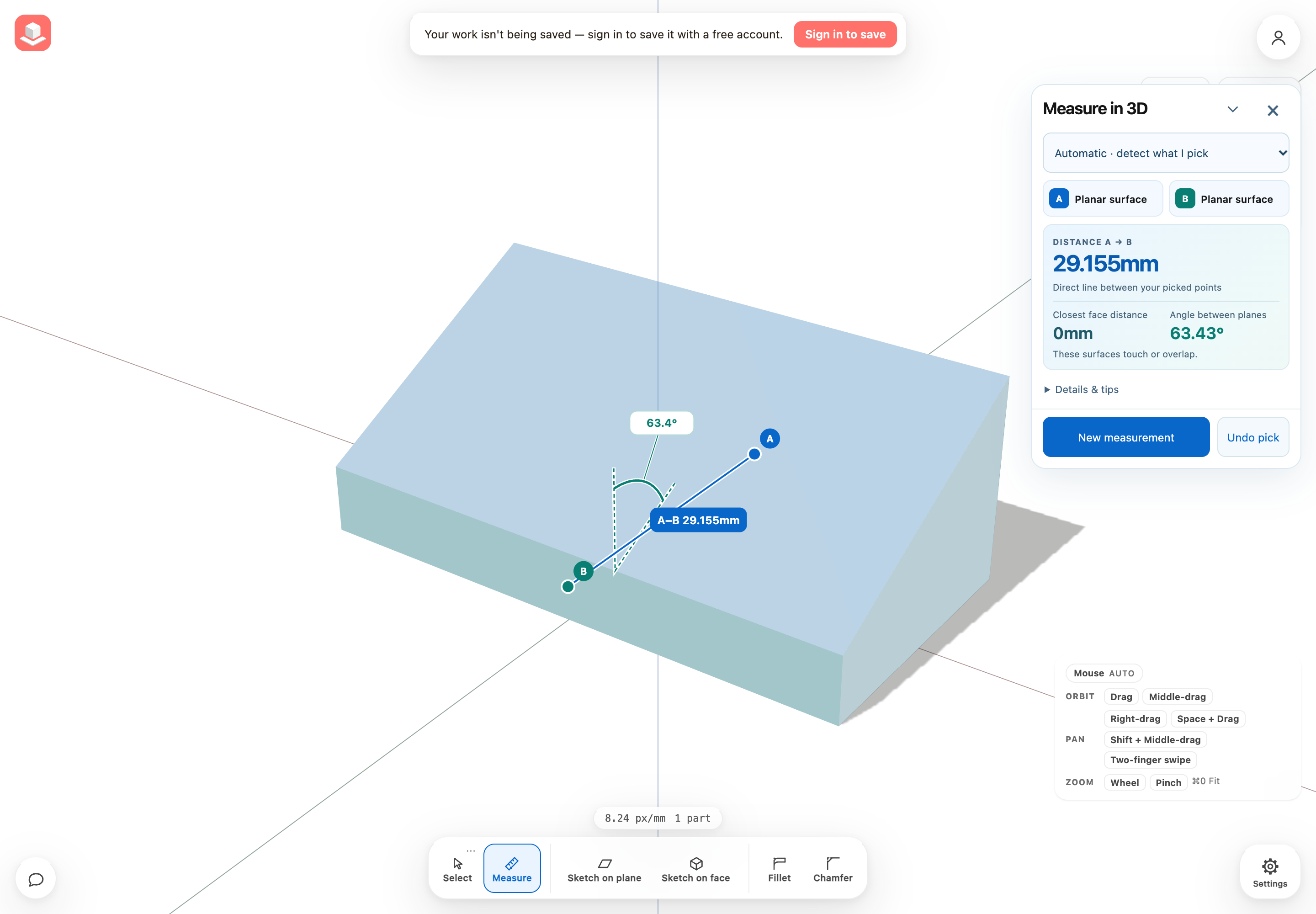This screenshot has height=914, width=1316.
Task: Select the Fillet tool
Action: click(x=779, y=869)
